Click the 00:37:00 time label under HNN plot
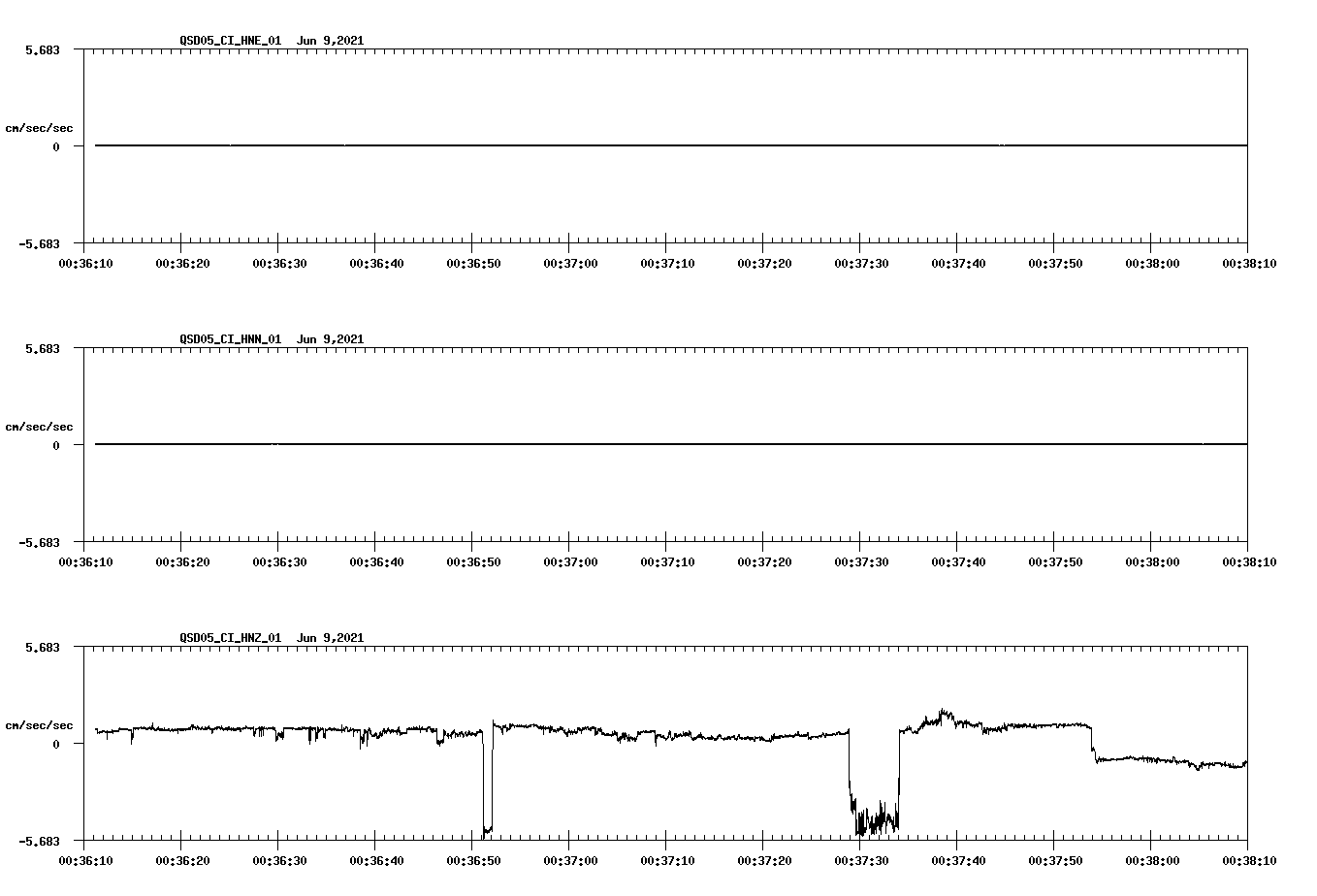Image resolution: width=1317 pixels, height=896 pixels. pos(570,561)
